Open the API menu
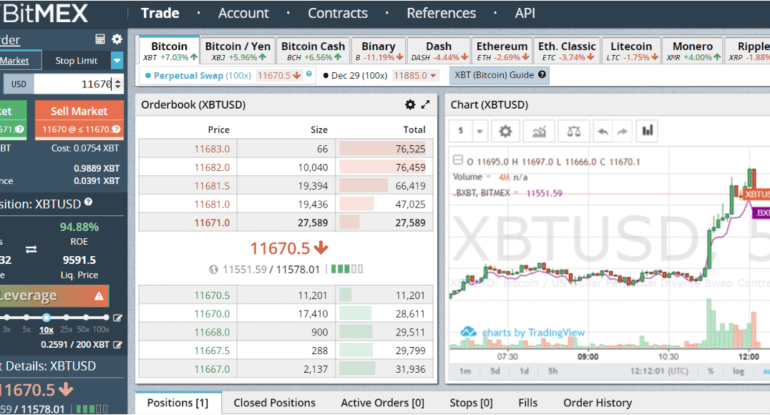Viewport: 770px width, 415px height. (525, 13)
